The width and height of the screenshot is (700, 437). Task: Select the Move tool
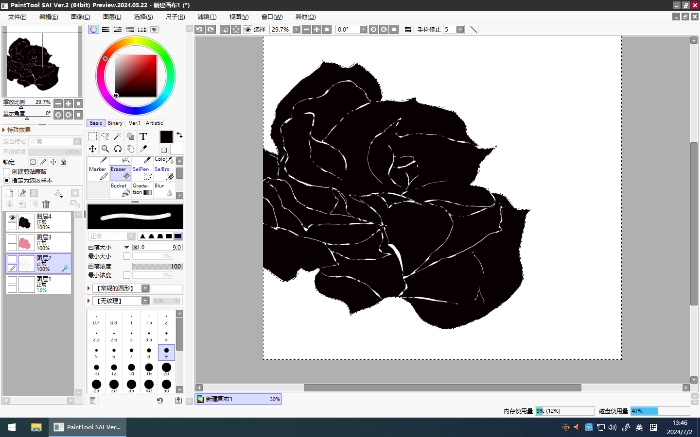[92, 148]
